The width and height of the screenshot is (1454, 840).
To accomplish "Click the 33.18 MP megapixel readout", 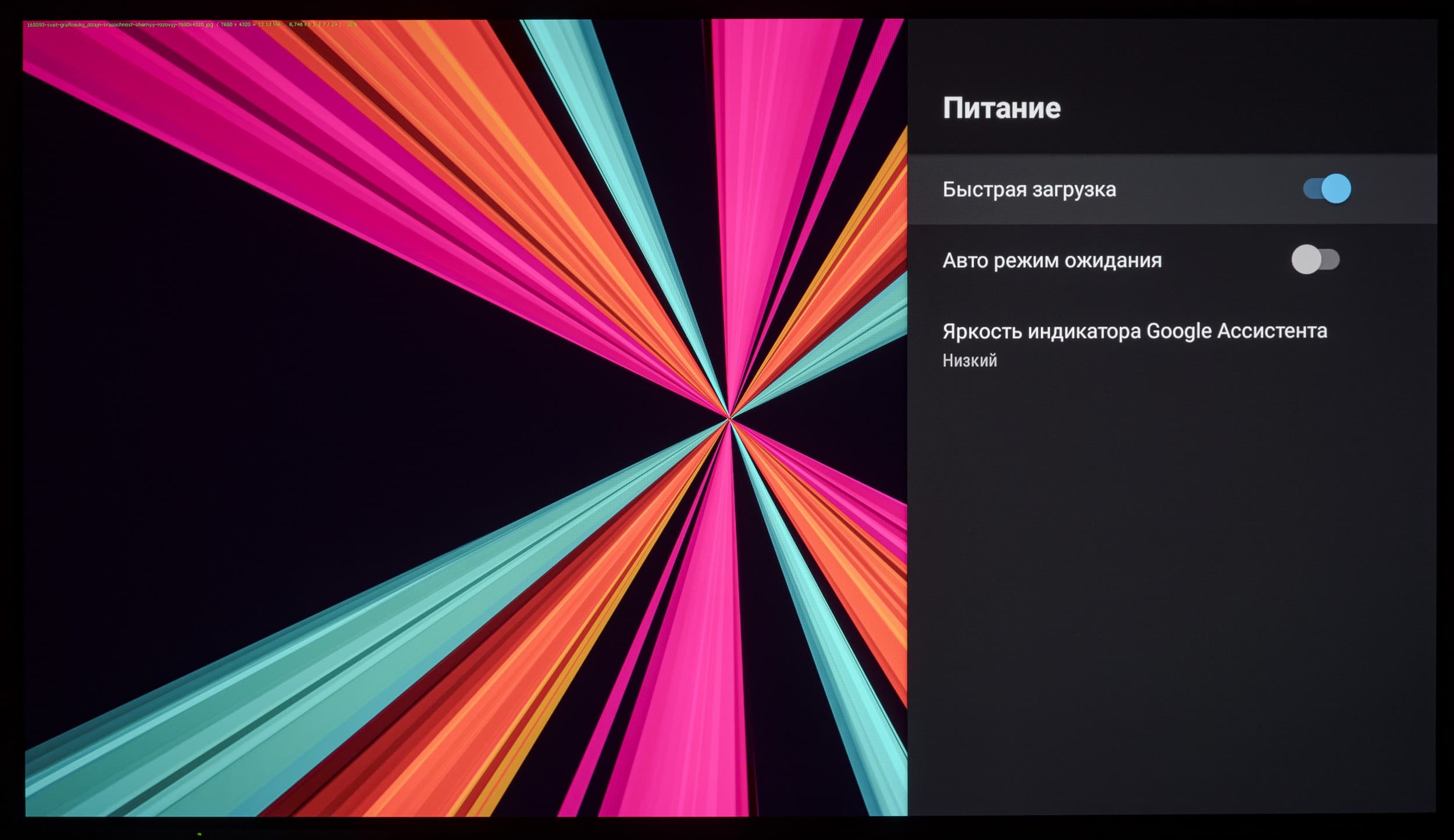I will coord(269,24).
